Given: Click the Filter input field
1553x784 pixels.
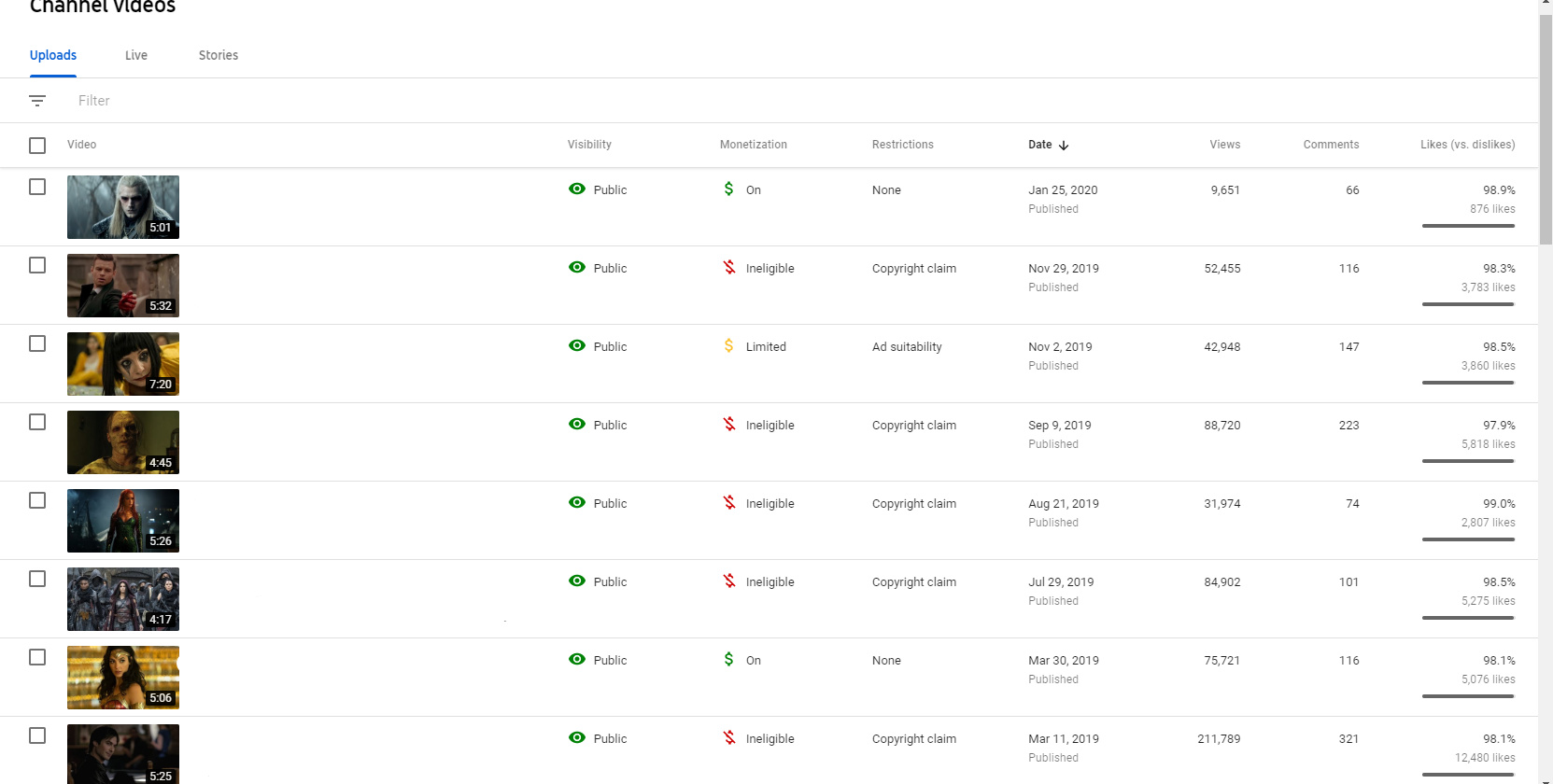Looking at the screenshot, I should [94, 101].
